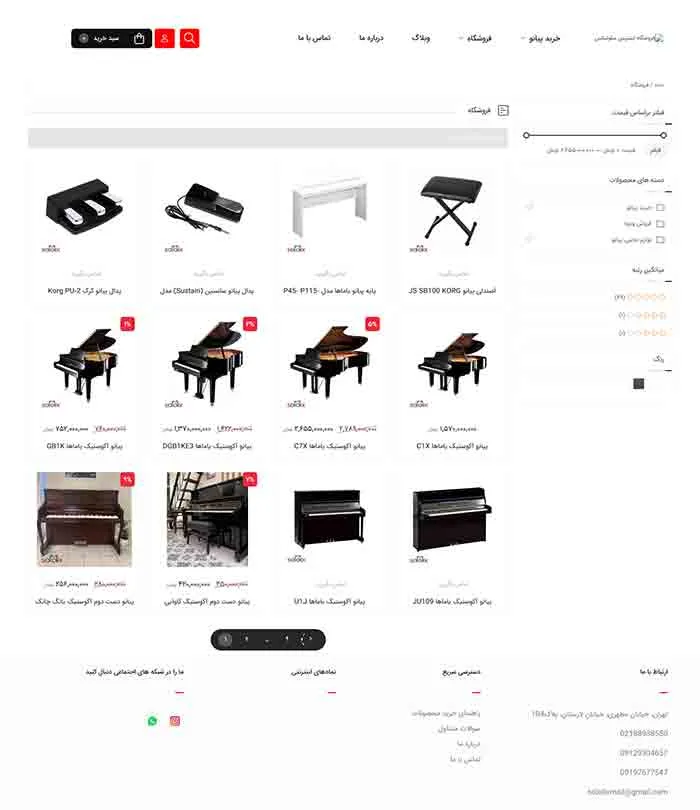
Task: Open the WhatsApp icon in footer
Action: [152, 721]
